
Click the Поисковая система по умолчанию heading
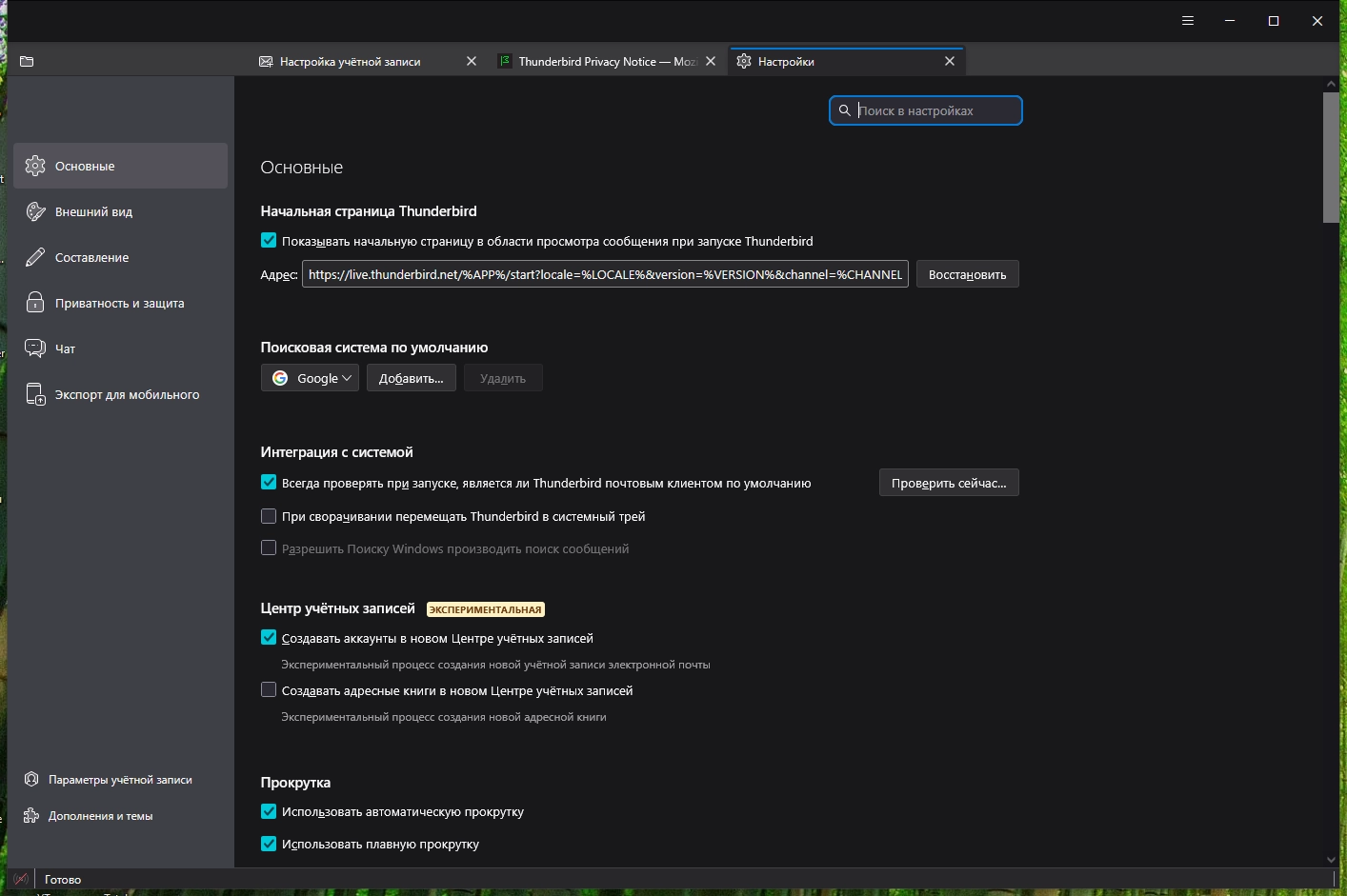[374, 348]
